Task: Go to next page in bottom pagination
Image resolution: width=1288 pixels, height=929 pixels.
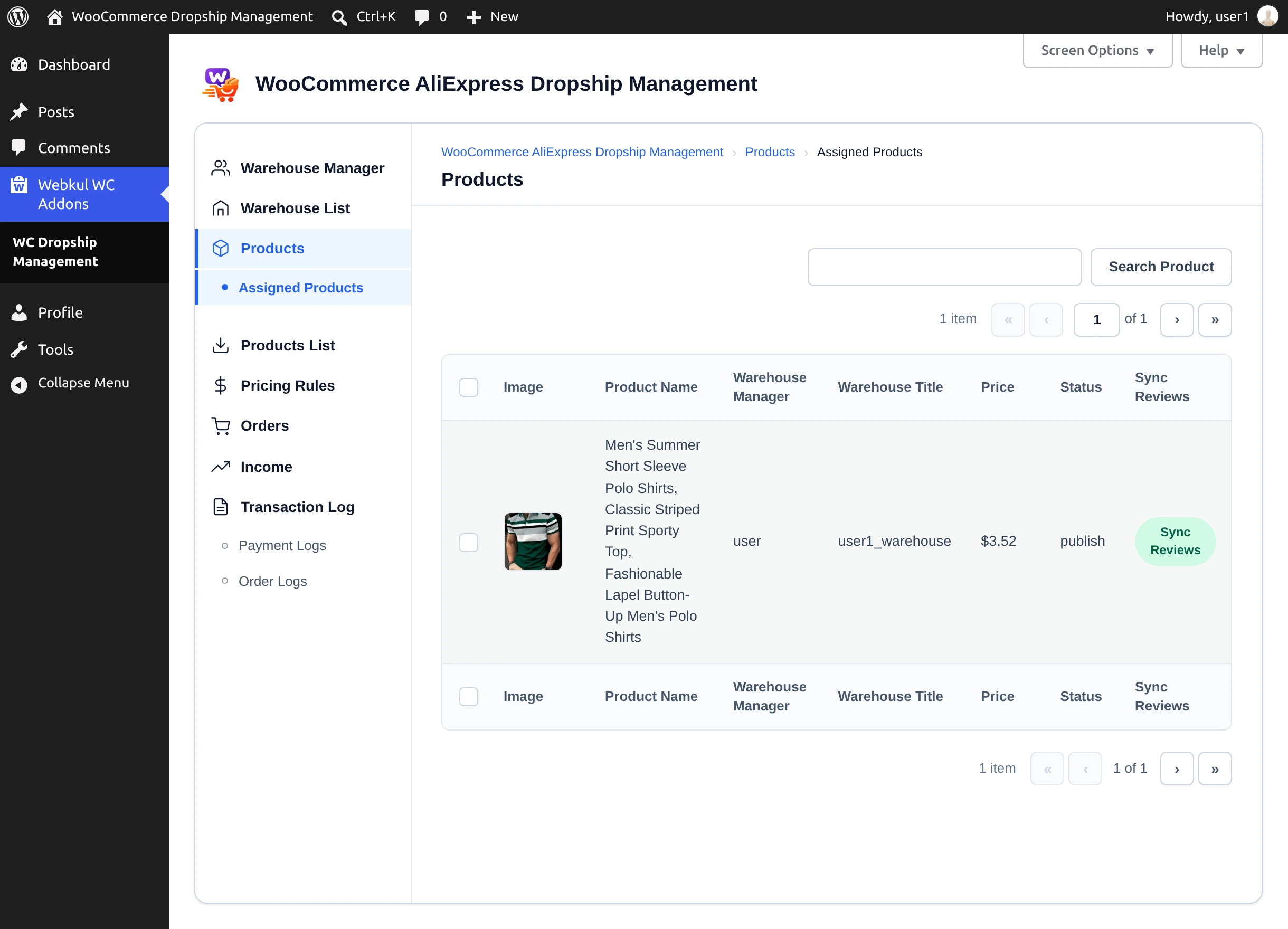Action: tap(1177, 769)
